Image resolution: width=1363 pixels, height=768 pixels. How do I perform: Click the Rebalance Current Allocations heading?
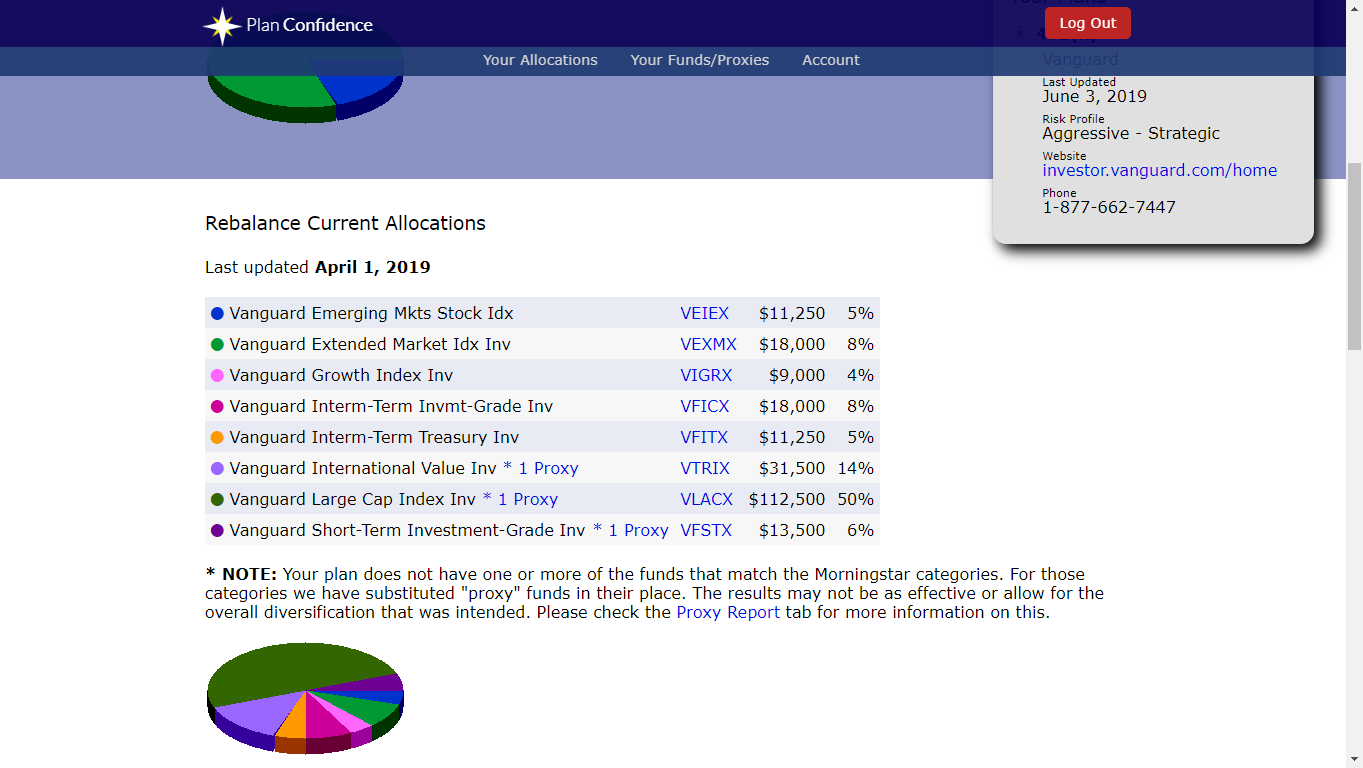[345, 223]
